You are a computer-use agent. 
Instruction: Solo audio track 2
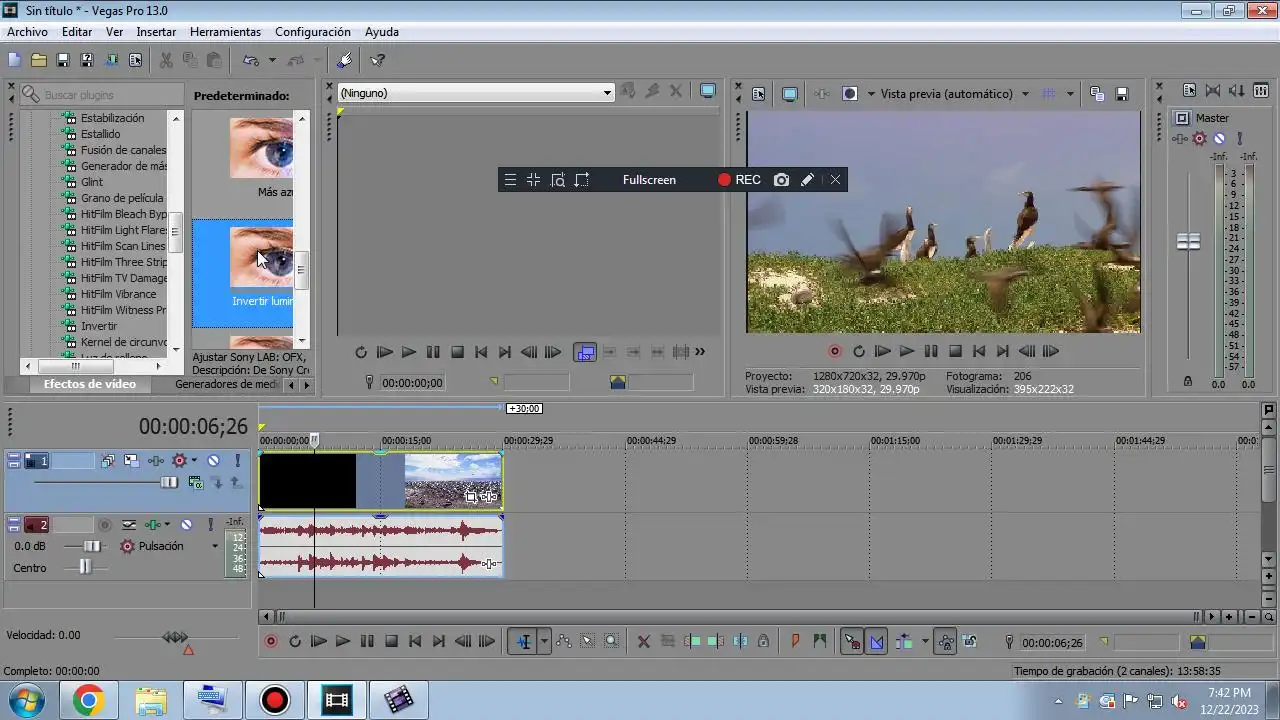(x=210, y=525)
